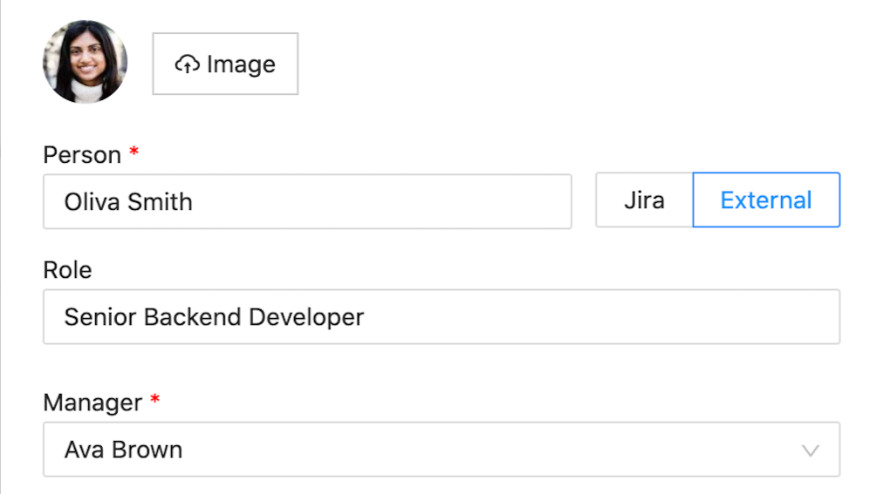
Task: Select the External person source option
Action: pyautogui.click(x=766, y=200)
